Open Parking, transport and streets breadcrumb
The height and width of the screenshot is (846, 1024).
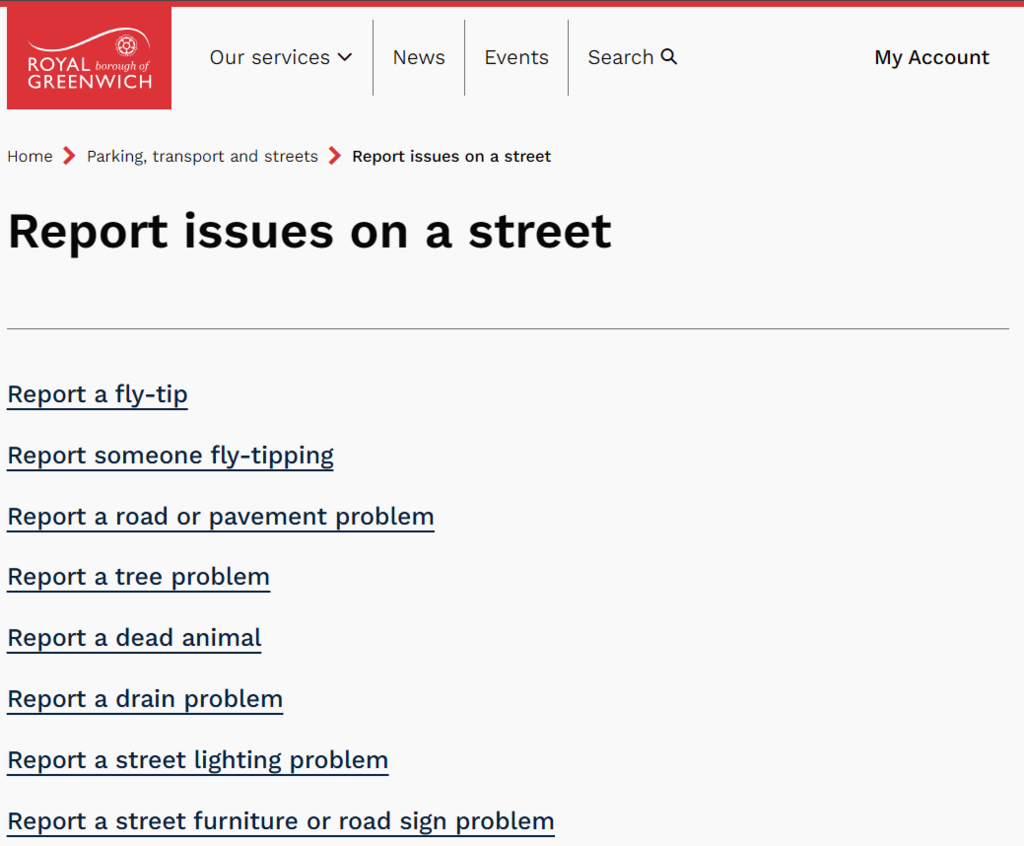pyautogui.click(x=202, y=156)
